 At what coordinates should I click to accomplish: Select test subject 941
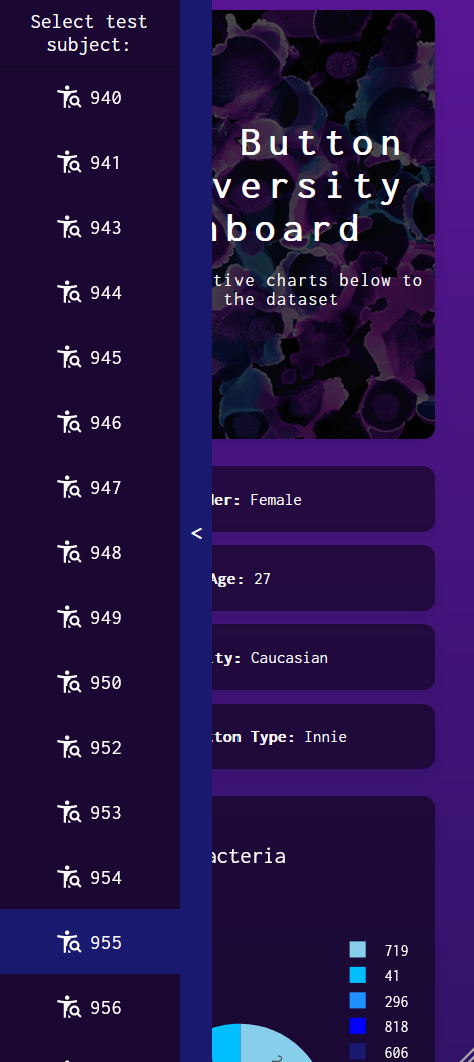point(90,163)
